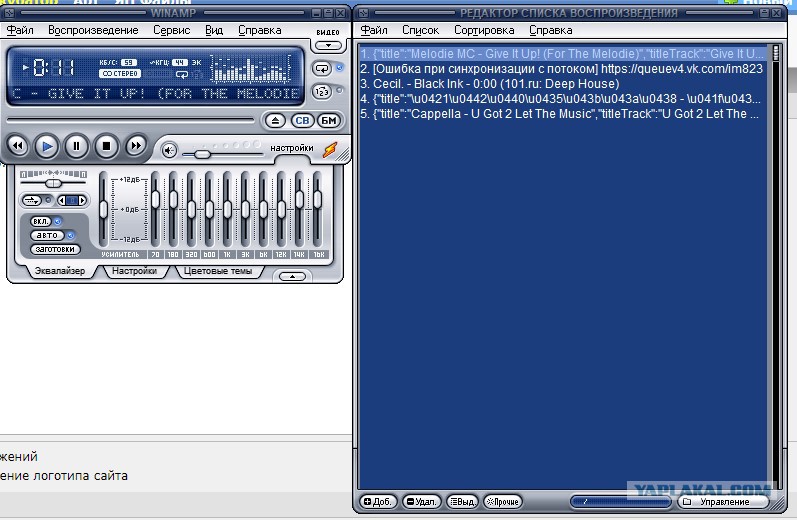Click the crossfade duration stepper
The image size is (797, 520).
point(72,200)
